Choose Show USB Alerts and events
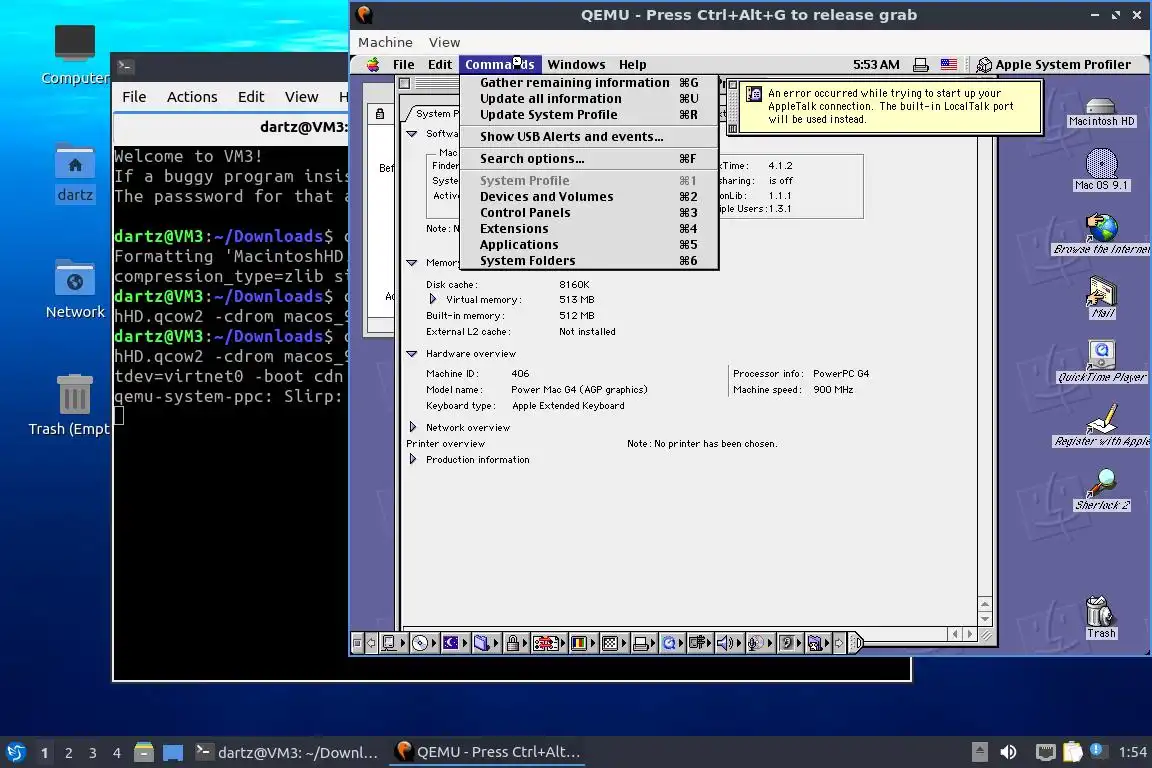Image resolution: width=1152 pixels, height=768 pixels. click(x=588, y=137)
